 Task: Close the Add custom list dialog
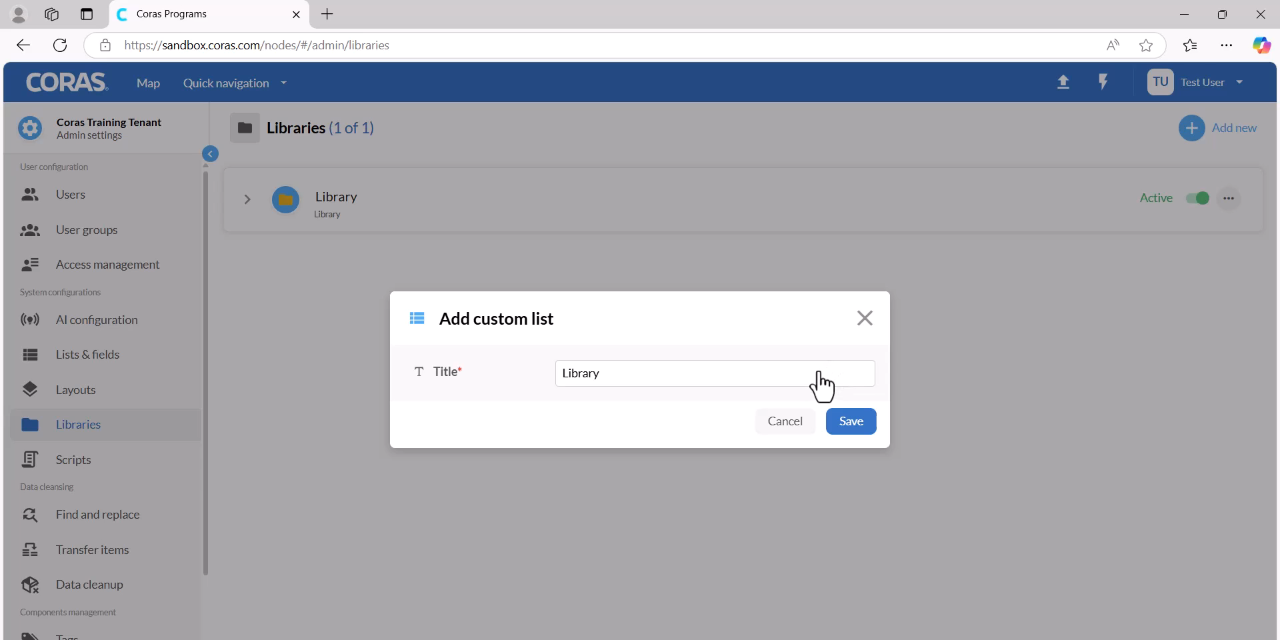point(865,318)
